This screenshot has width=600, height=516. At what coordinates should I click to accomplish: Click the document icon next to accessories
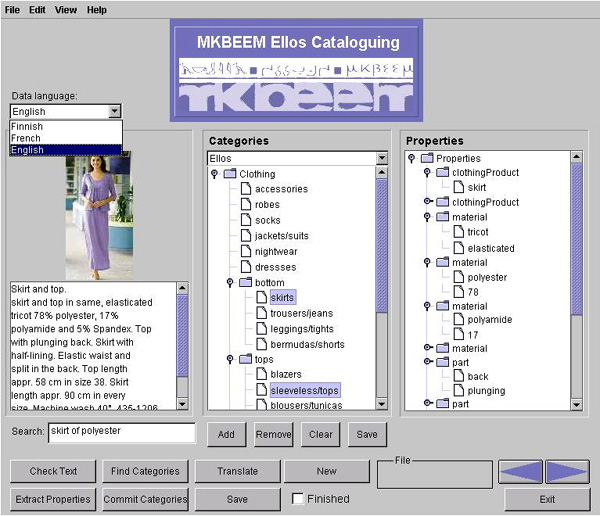click(x=246, y=189)
